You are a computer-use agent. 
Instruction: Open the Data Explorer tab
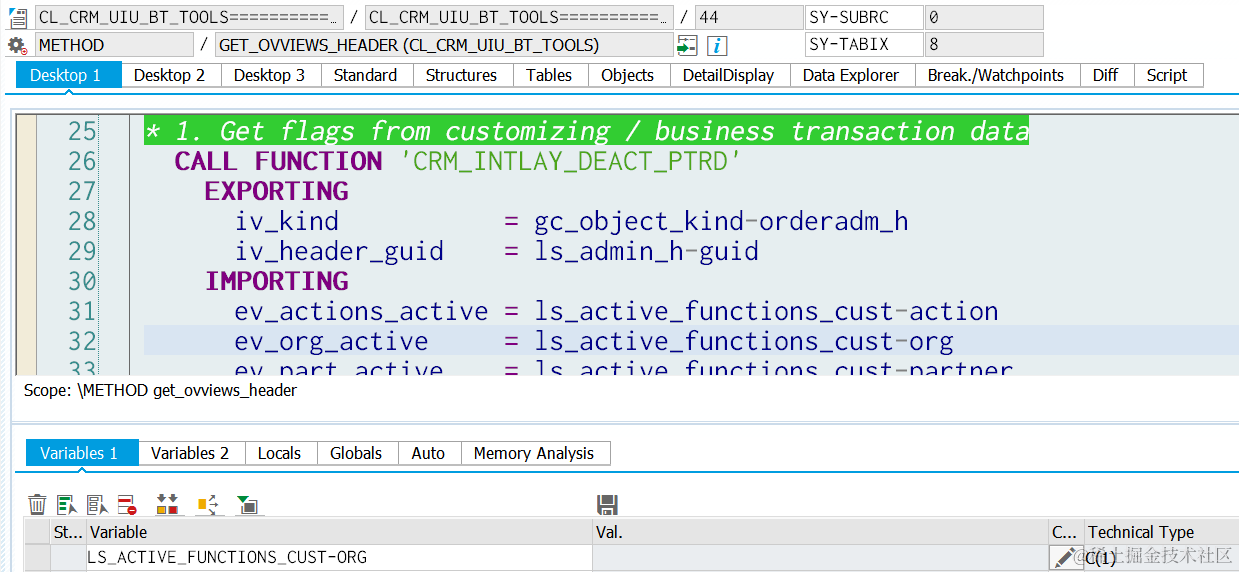tap(852, 75)
